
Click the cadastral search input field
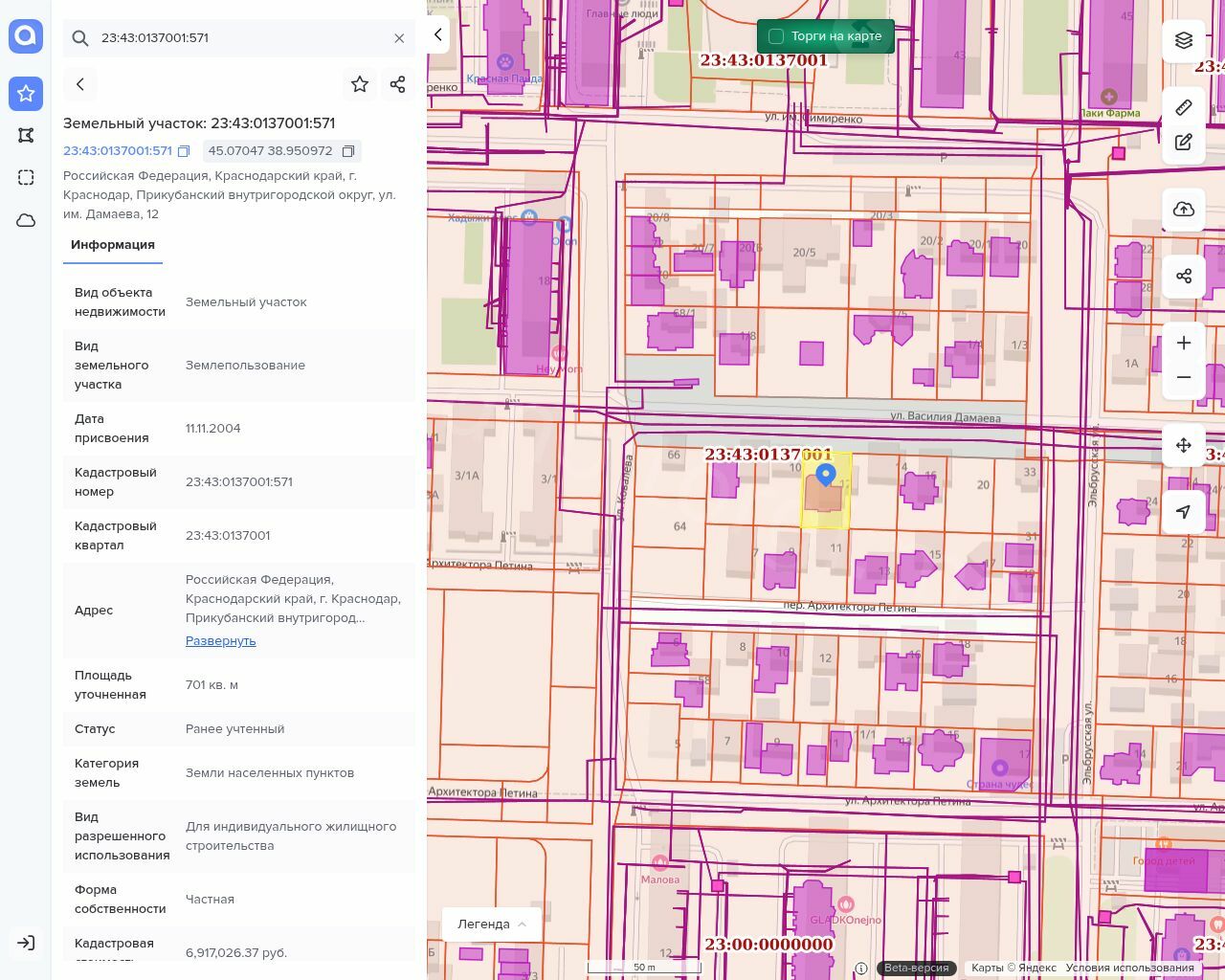click(239, 38)
